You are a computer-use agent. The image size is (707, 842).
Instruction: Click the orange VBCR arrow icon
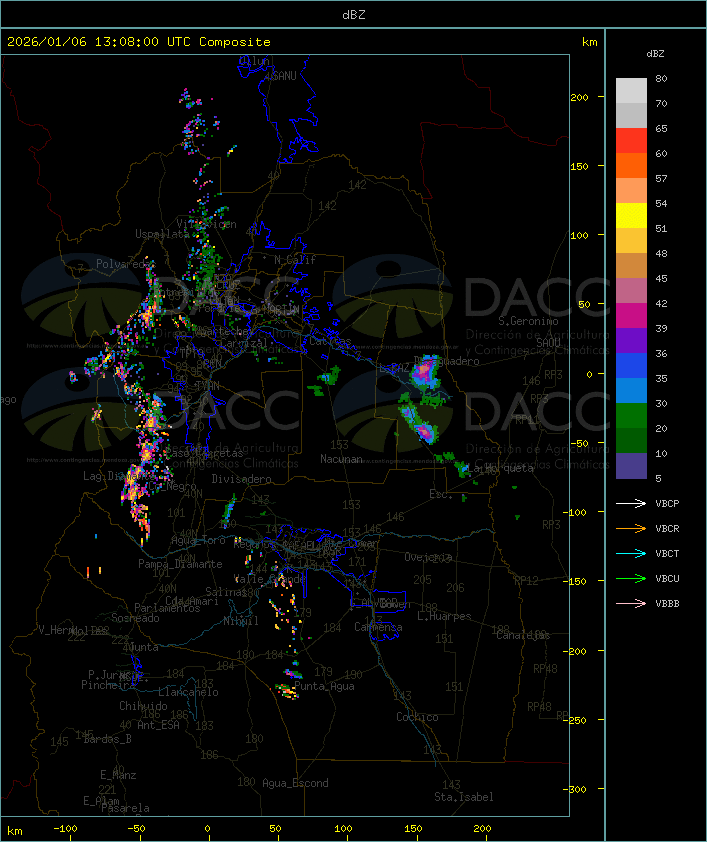(x=631, y=528)
